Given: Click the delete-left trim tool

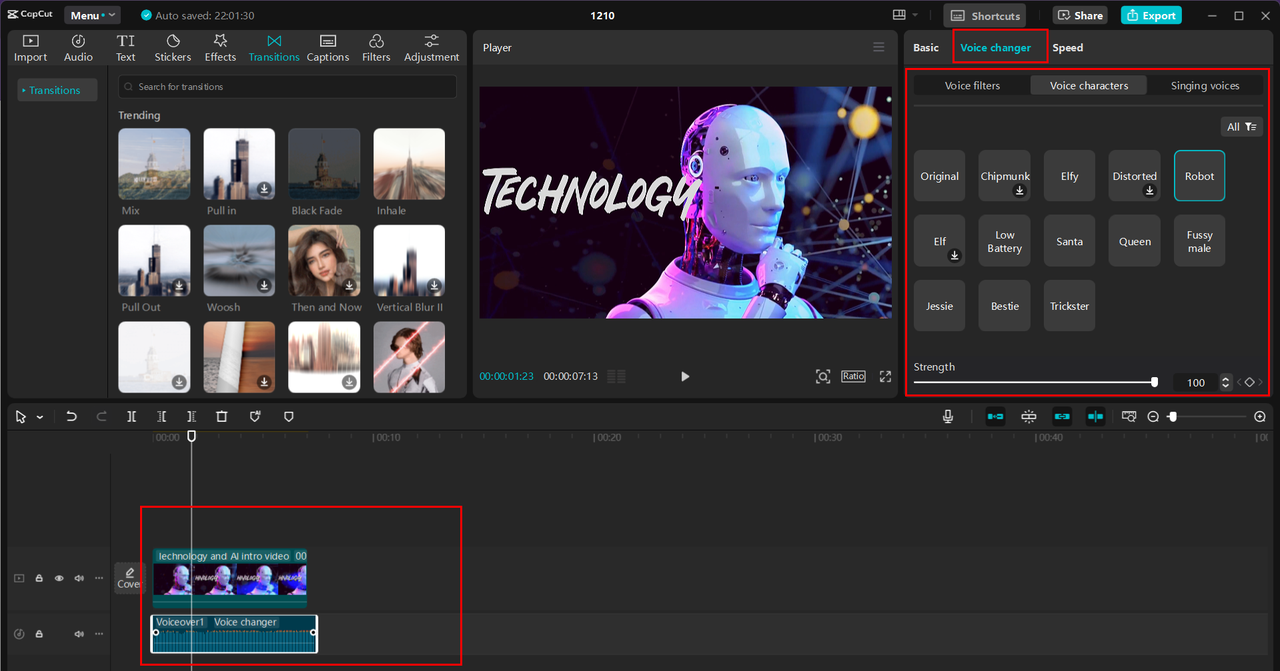Looking at the screenshot, I should 161,416.
